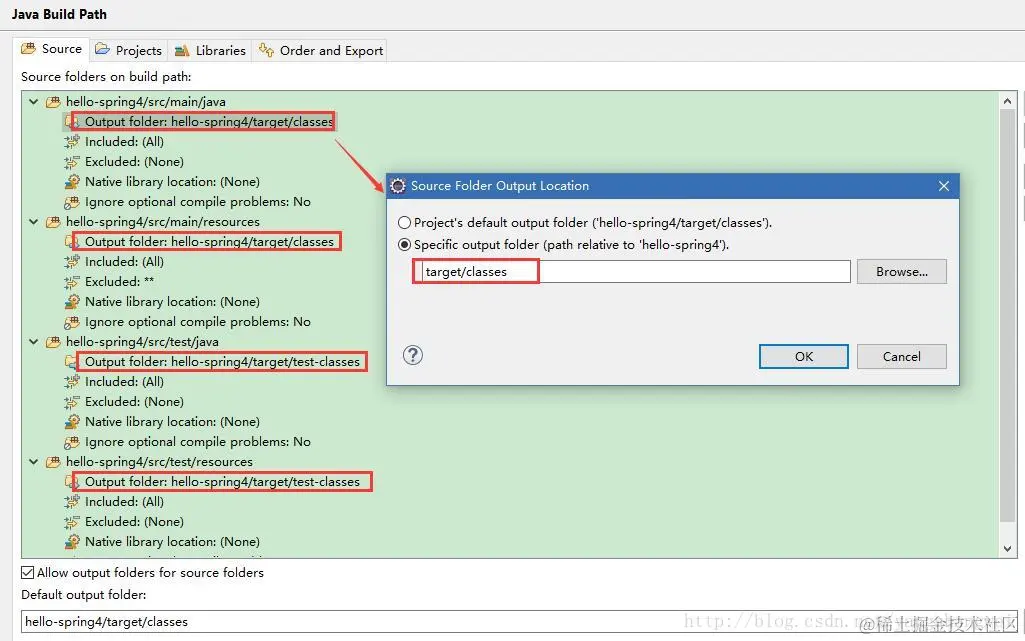1025x641 pixels.
Task: Click Native library location icon under src/test/resources
Action: coord(72,542)
